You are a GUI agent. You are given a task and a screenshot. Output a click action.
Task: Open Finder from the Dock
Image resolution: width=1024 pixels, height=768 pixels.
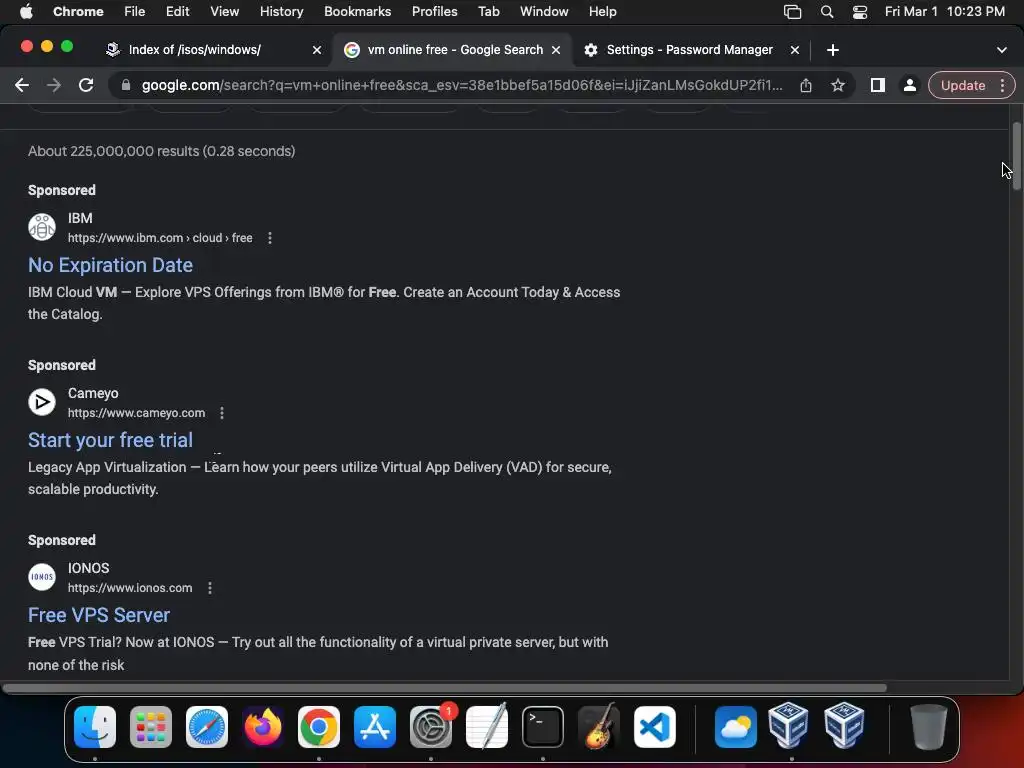click(x=95, y=727)
